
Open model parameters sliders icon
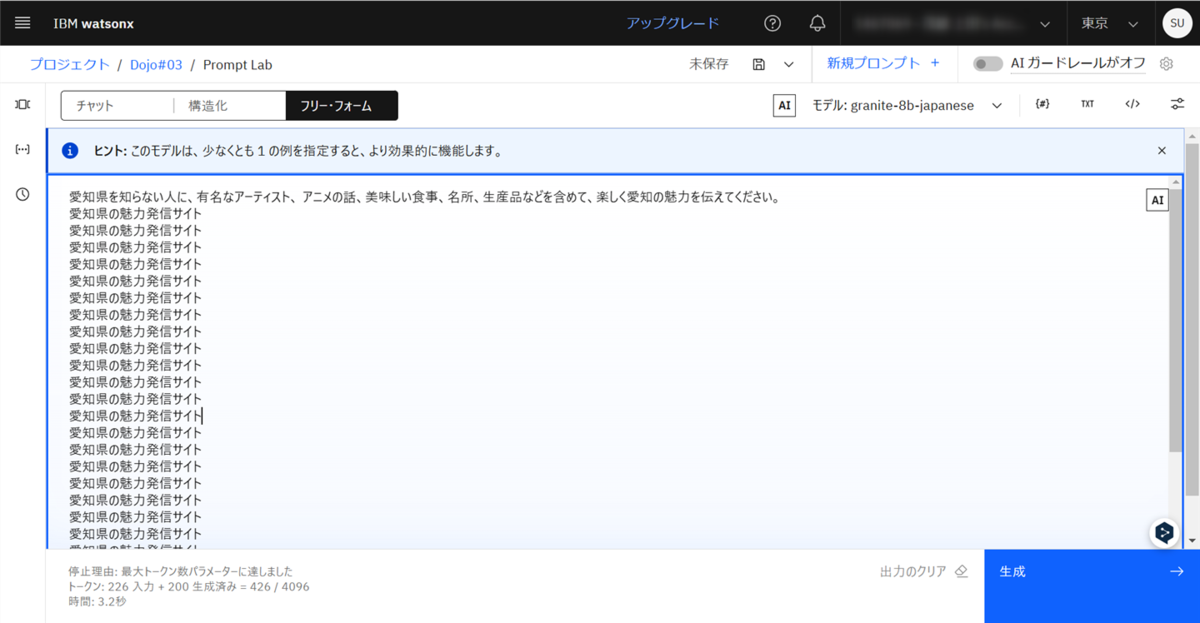pos(1177,104)
